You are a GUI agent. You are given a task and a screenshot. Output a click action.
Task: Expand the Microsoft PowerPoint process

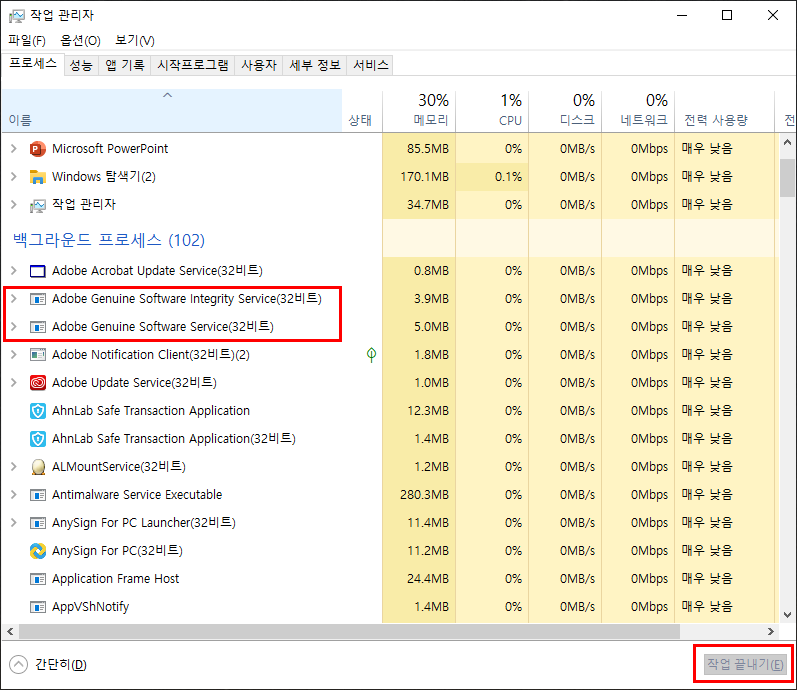point(14,148)
